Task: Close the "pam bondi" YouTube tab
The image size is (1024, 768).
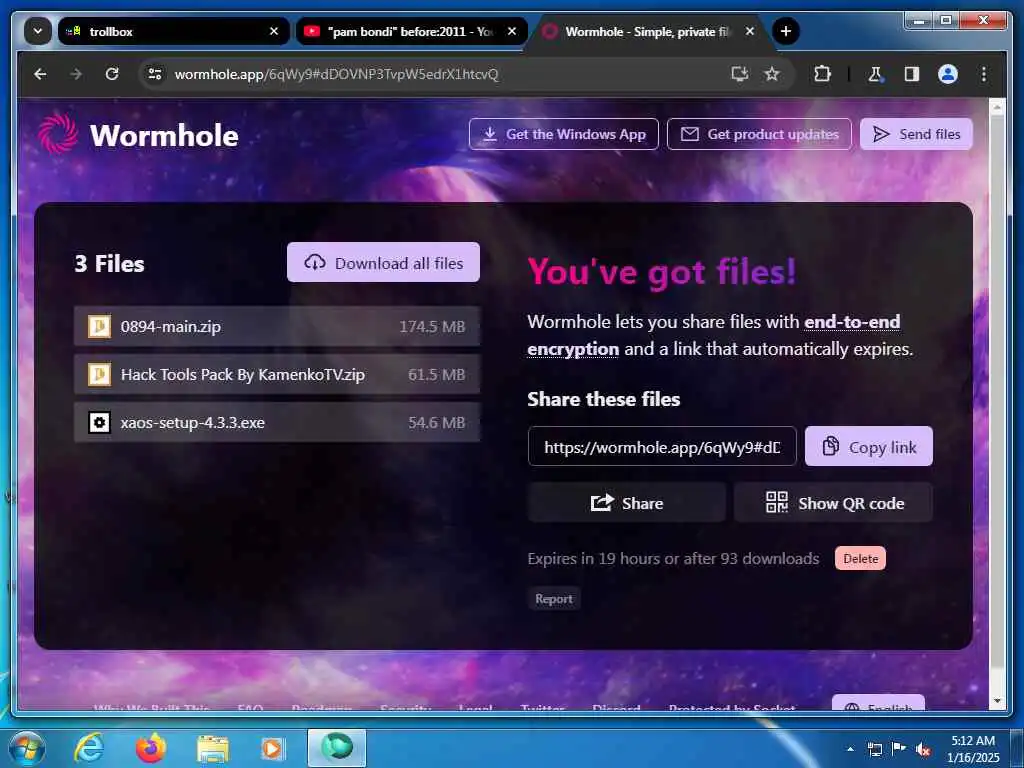Action: (512, 31)
